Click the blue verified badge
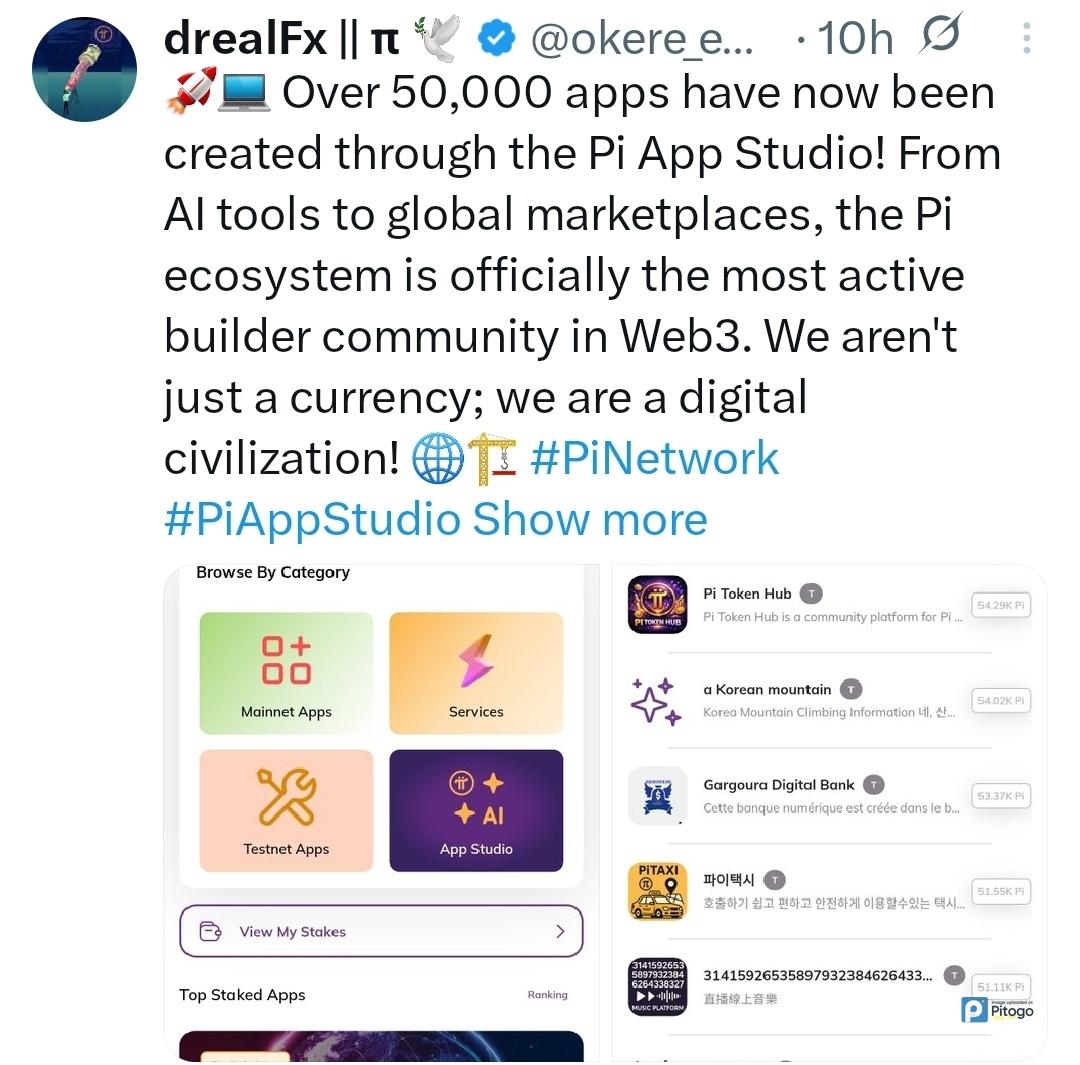1080x1065 pixels. coord(497,39)
